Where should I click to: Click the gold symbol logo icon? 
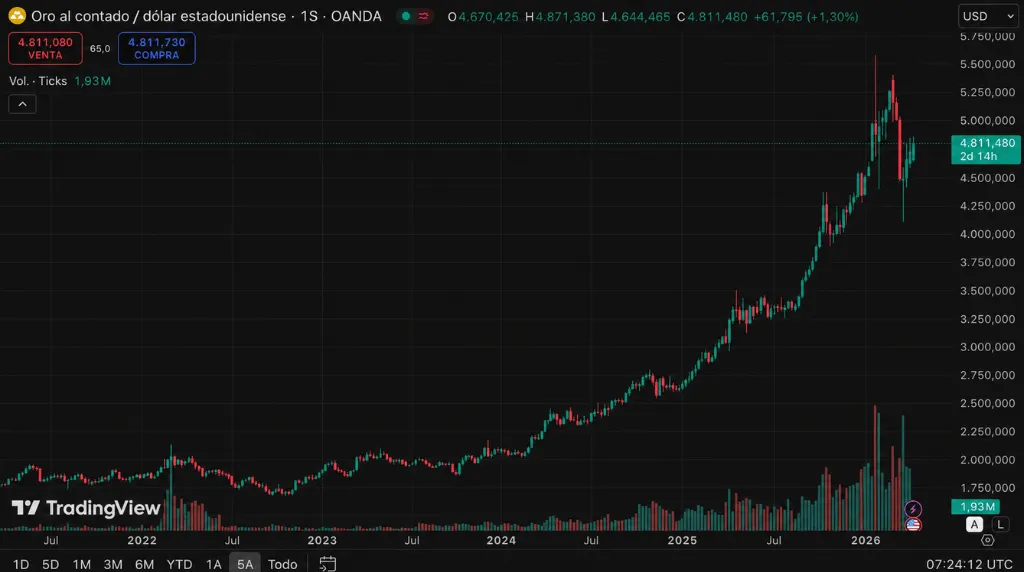(x=17, y=16)
